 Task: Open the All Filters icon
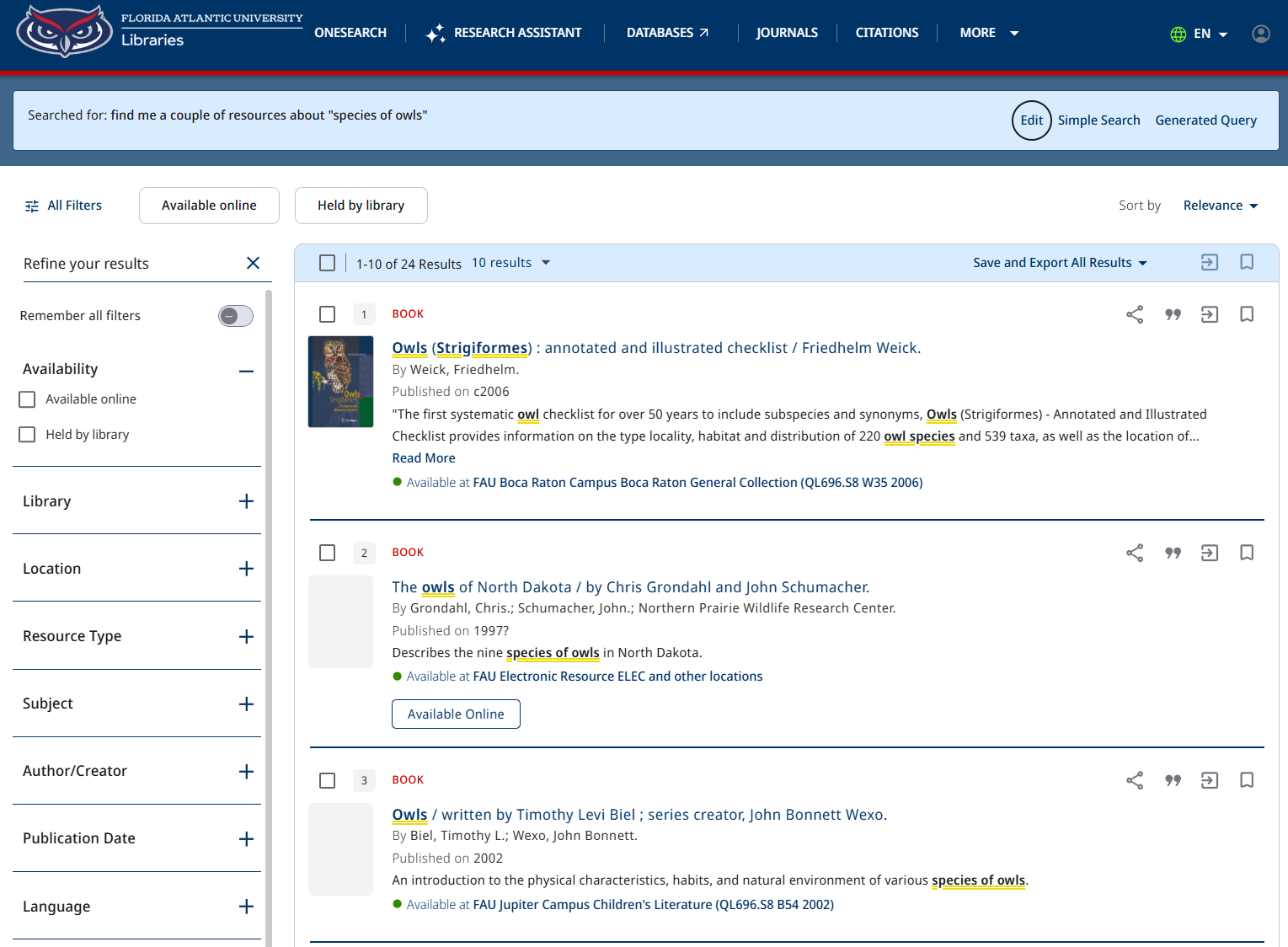[x=32, y=206]
